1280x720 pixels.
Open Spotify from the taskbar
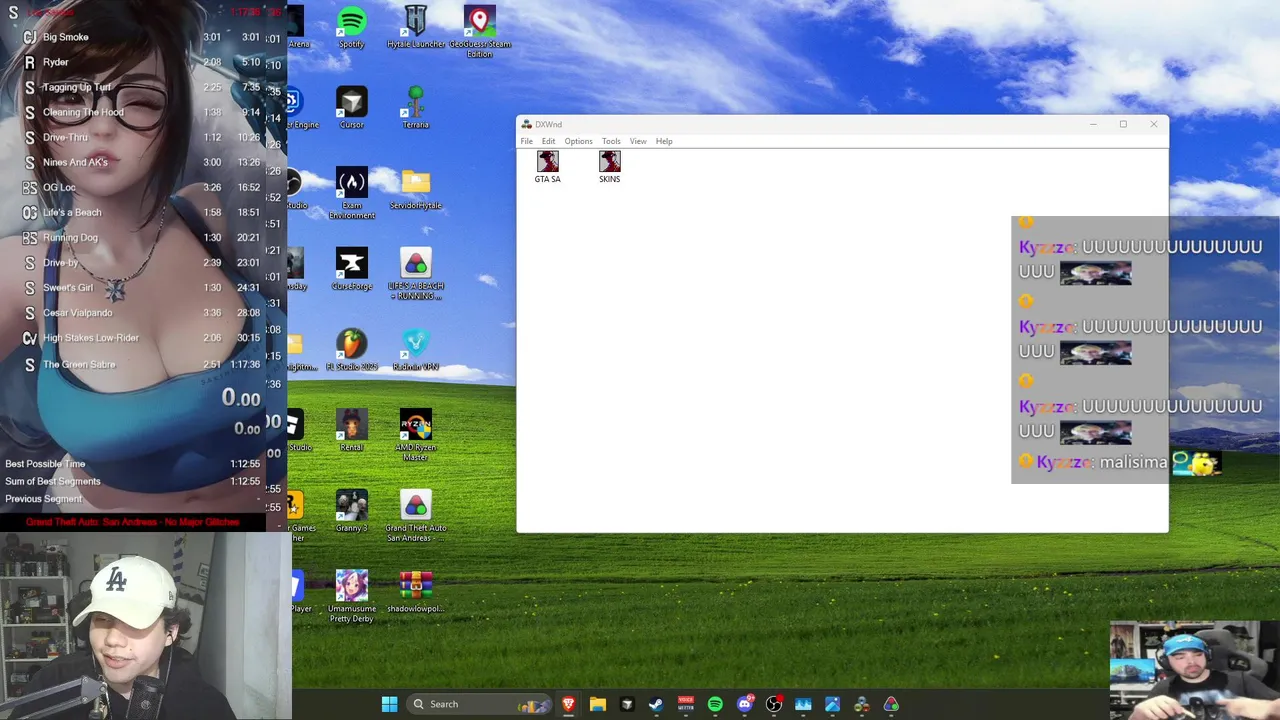[x=715, y=704]
